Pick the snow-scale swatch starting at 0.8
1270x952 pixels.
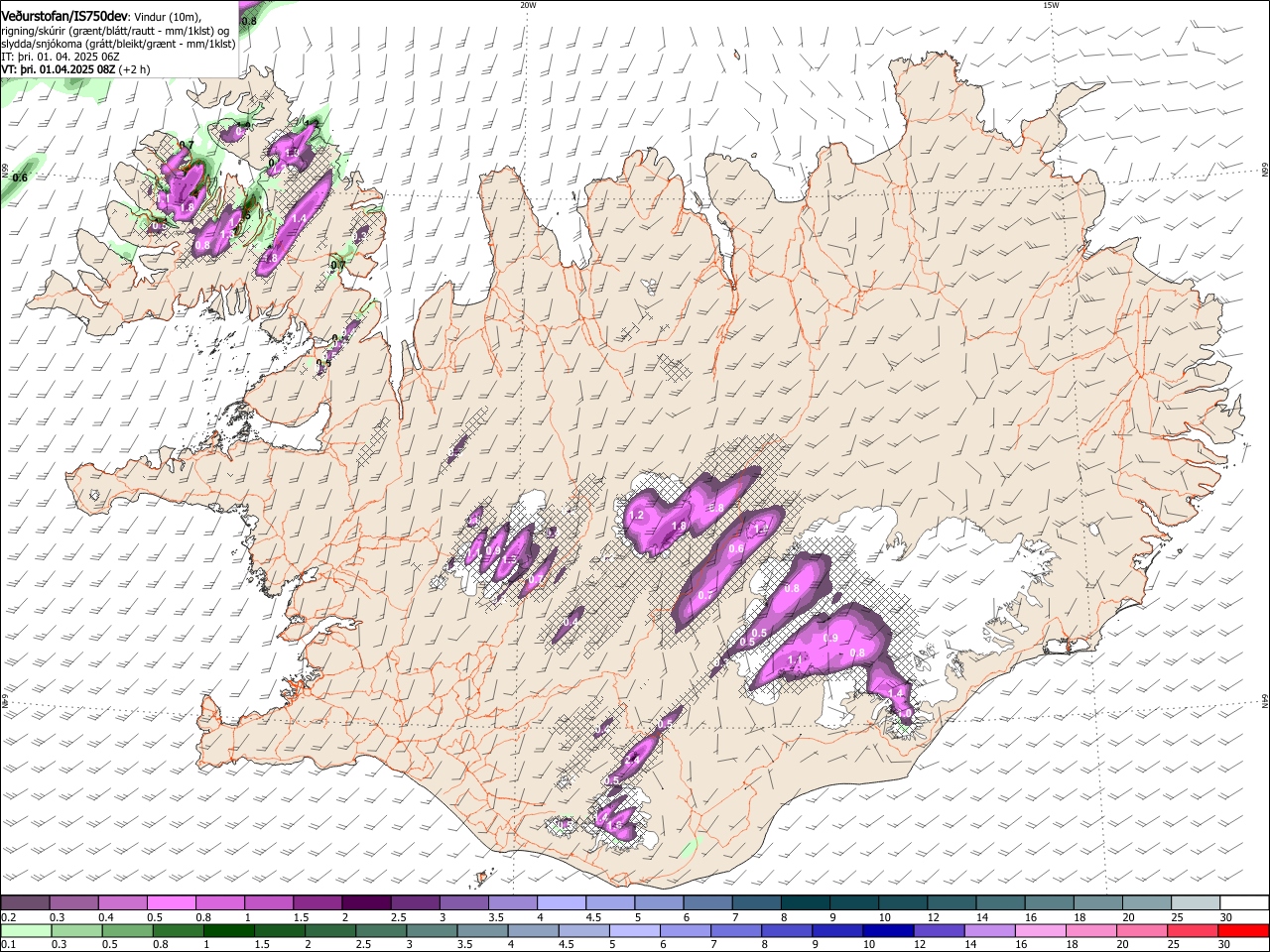coord(219,903)
